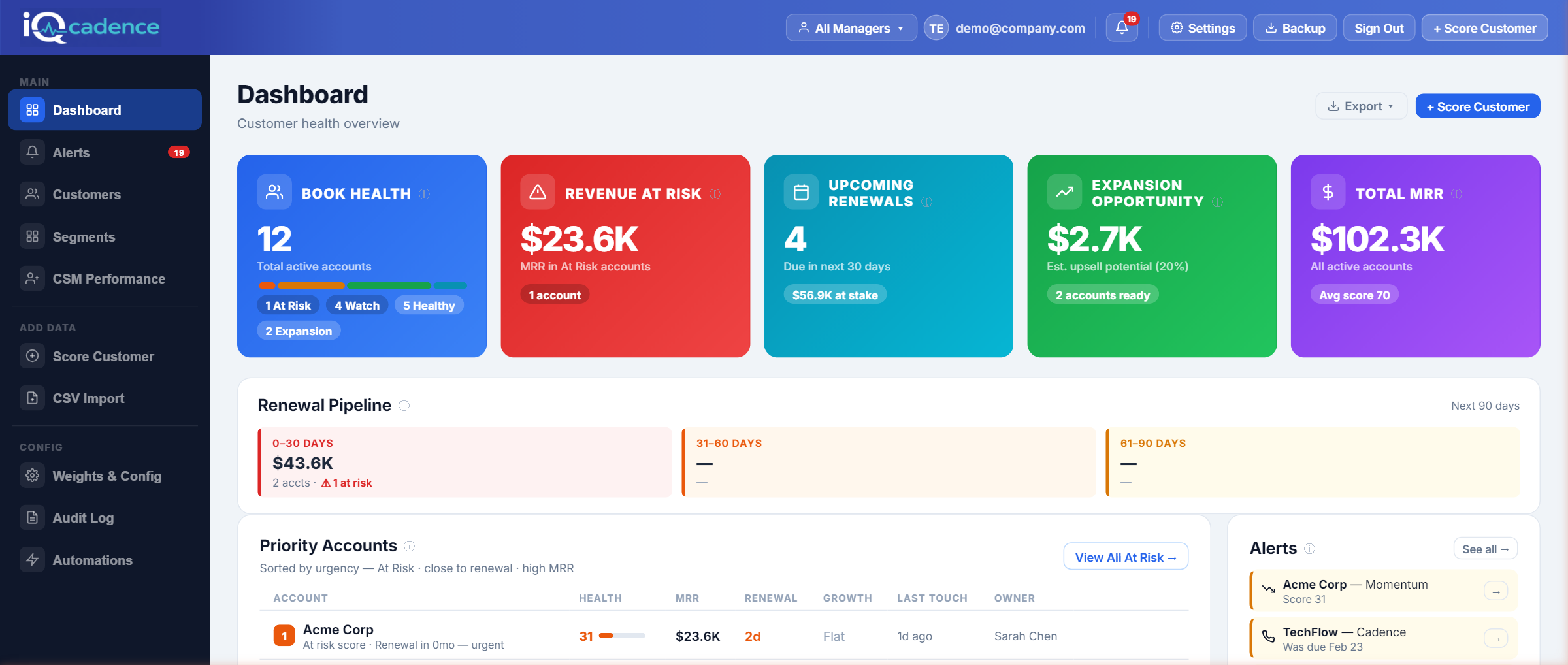Click the Sign Out button

coord(1379,27)
